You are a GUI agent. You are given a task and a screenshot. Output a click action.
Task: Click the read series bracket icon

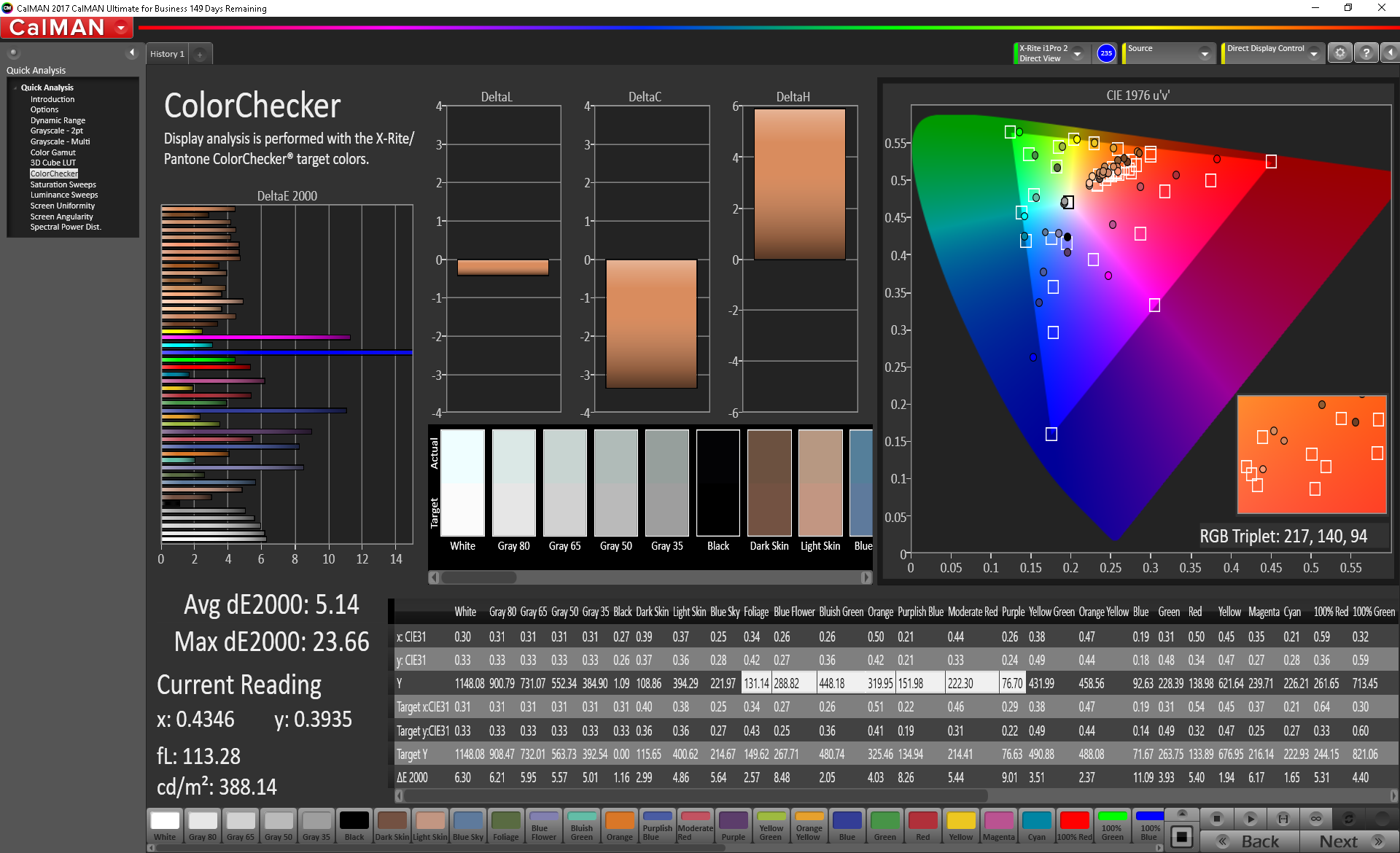(x=1283, y=818)
